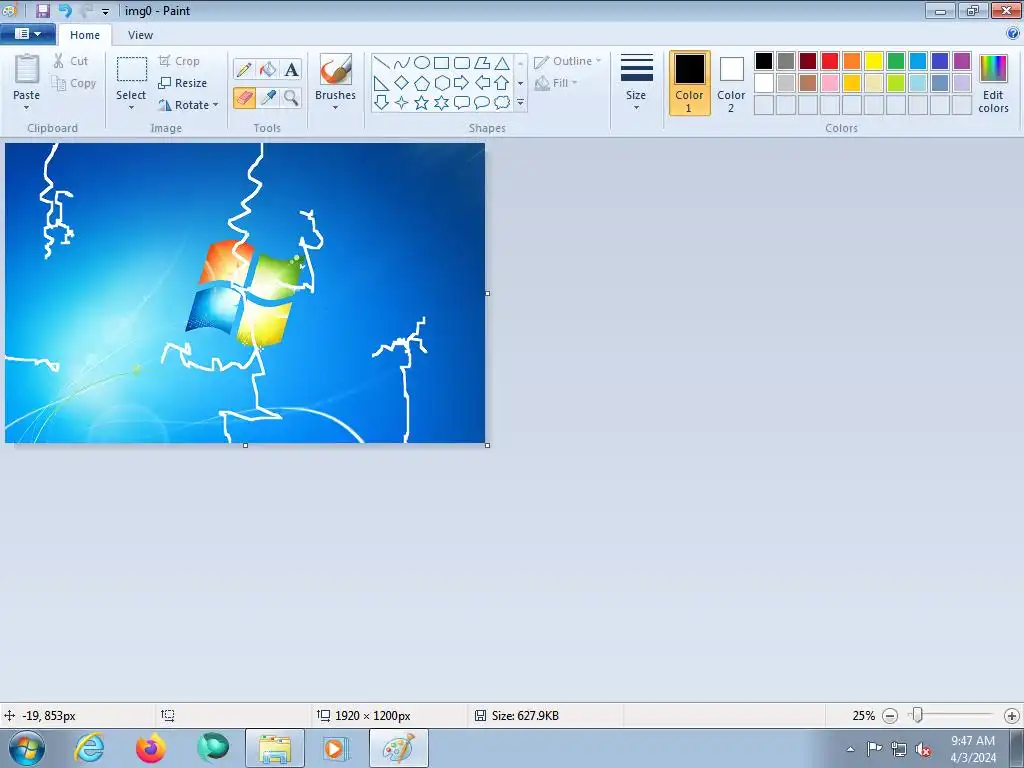Viewport: 1024px width, 768px height.
Task: Choose the Pentagon shape
Action: click(422, 83)
